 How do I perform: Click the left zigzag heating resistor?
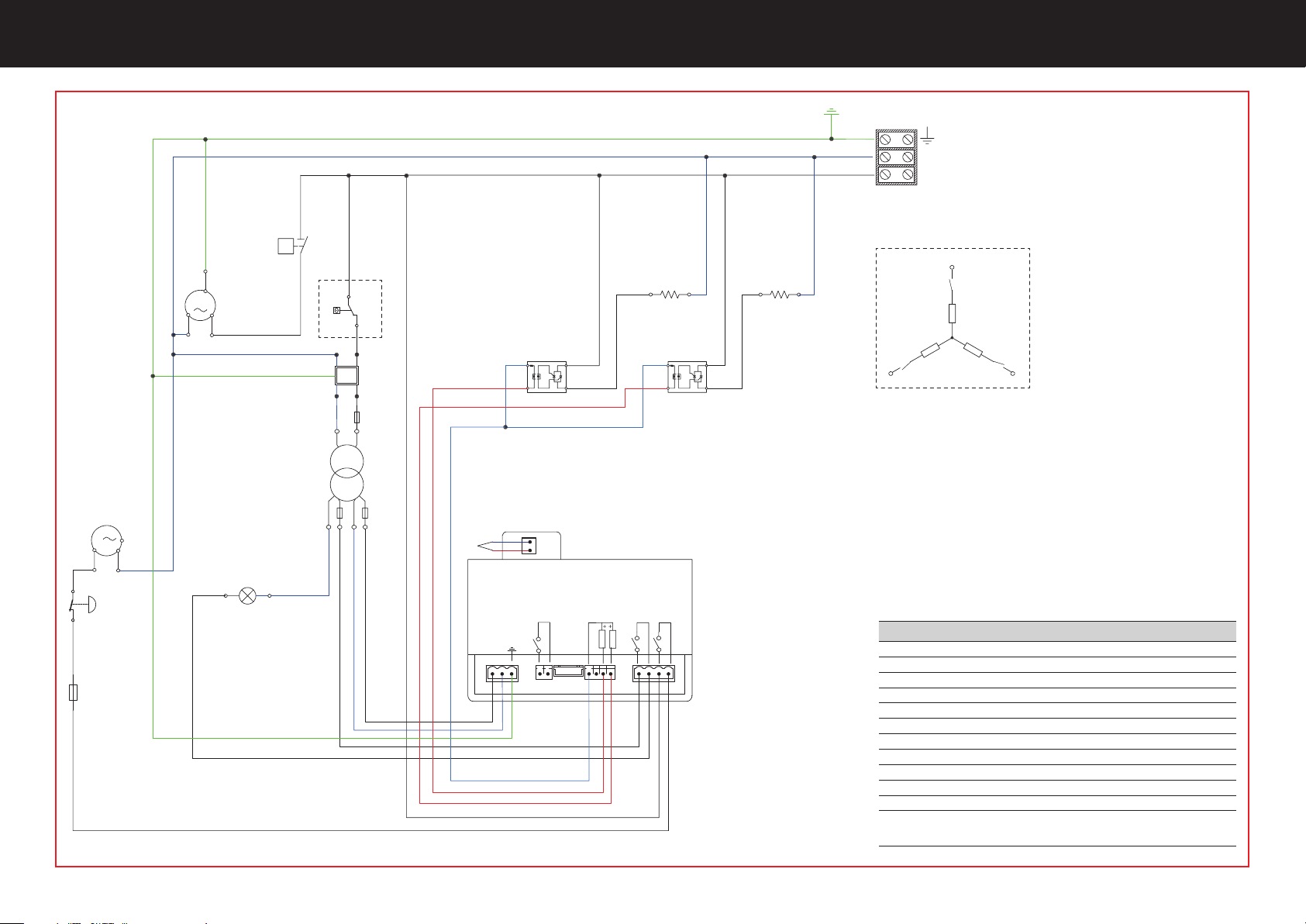coord(670,295)
